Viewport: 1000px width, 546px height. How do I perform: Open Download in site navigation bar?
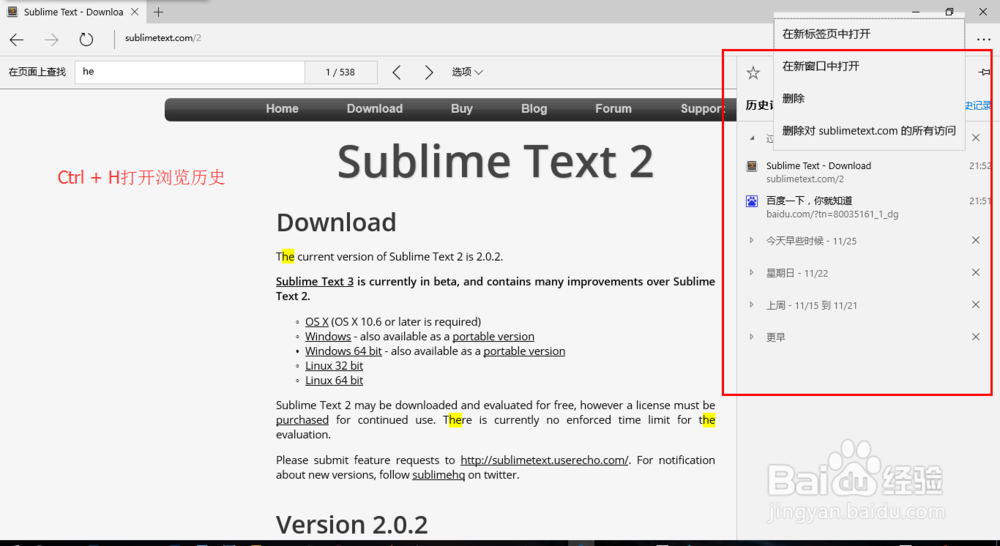click(374, 109)
